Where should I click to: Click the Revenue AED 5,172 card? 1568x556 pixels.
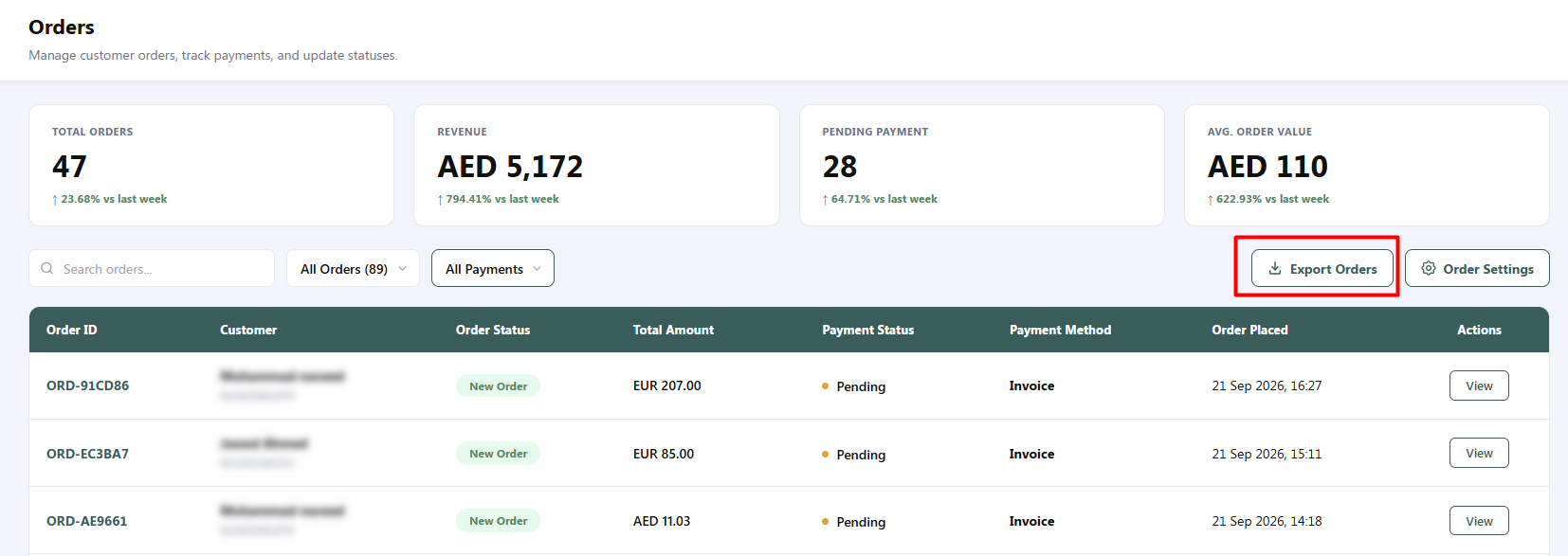click(x=596, y=166)
